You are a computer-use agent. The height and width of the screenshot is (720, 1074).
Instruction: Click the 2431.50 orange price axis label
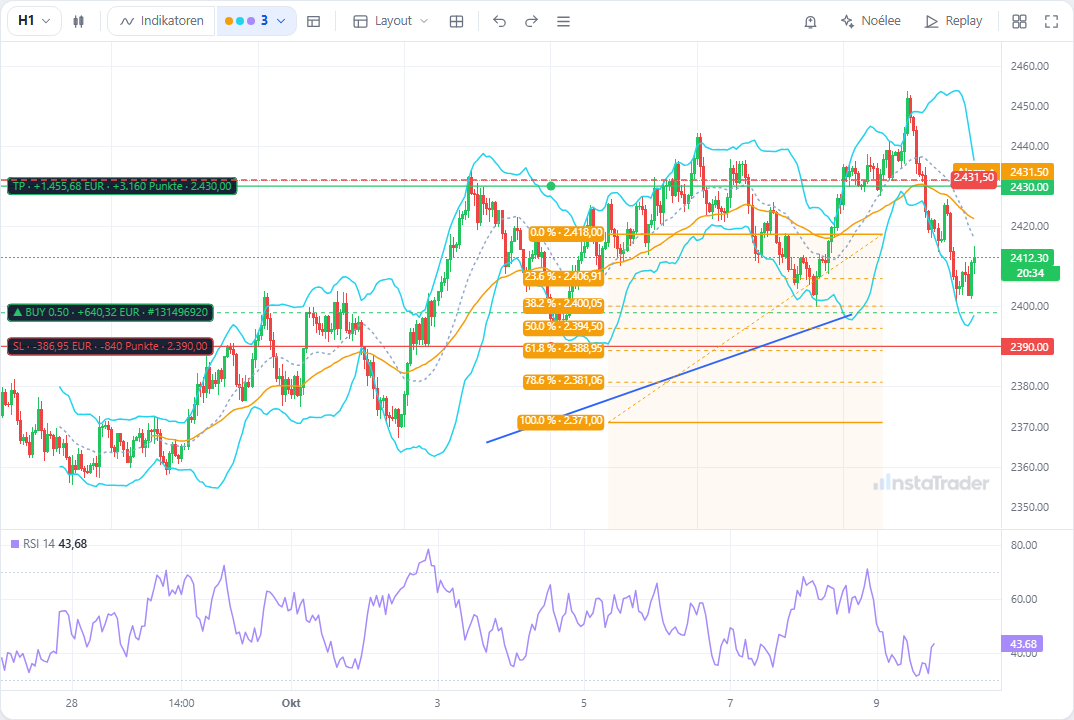1029,172
